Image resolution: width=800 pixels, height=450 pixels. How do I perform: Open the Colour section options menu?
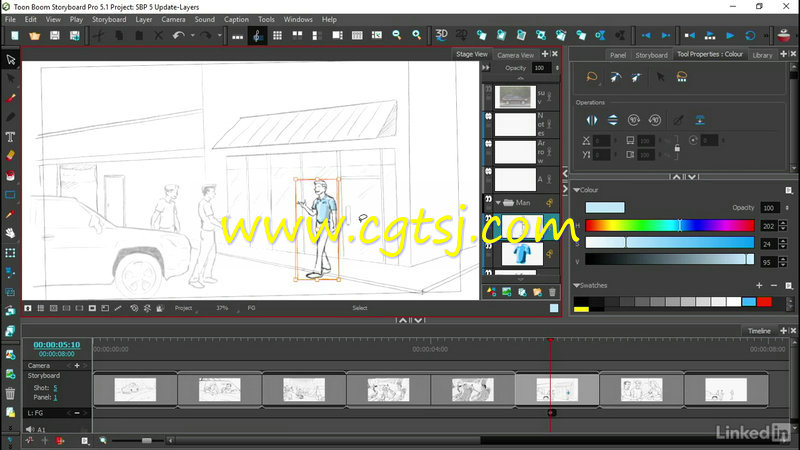[789, 190]
